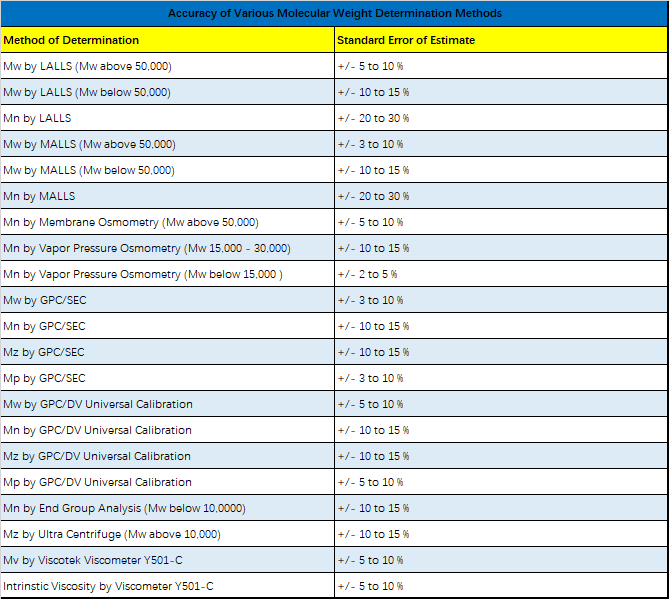Select Mp by GPC/DV Universal Calibration cell
Viewport: 669px width, 599px height.
point(167,482)
